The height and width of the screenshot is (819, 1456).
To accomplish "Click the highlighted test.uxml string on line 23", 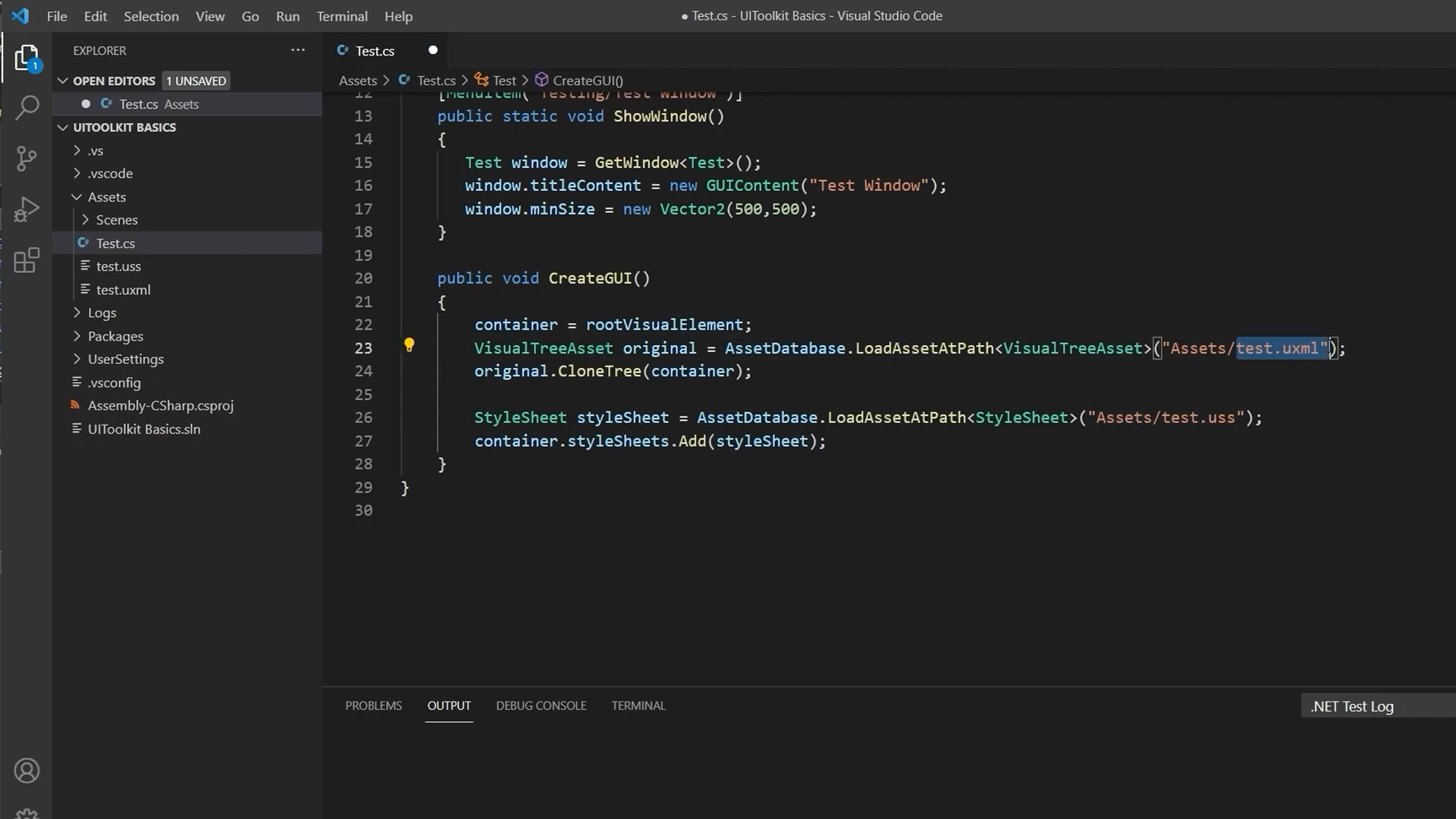I will click(x=1282, y=348).
